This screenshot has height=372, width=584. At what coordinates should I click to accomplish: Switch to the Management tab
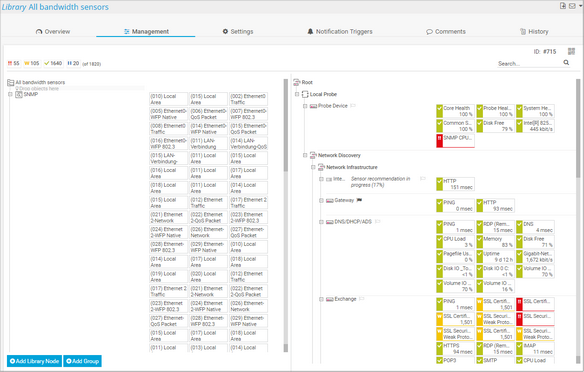tap(146, 32)
